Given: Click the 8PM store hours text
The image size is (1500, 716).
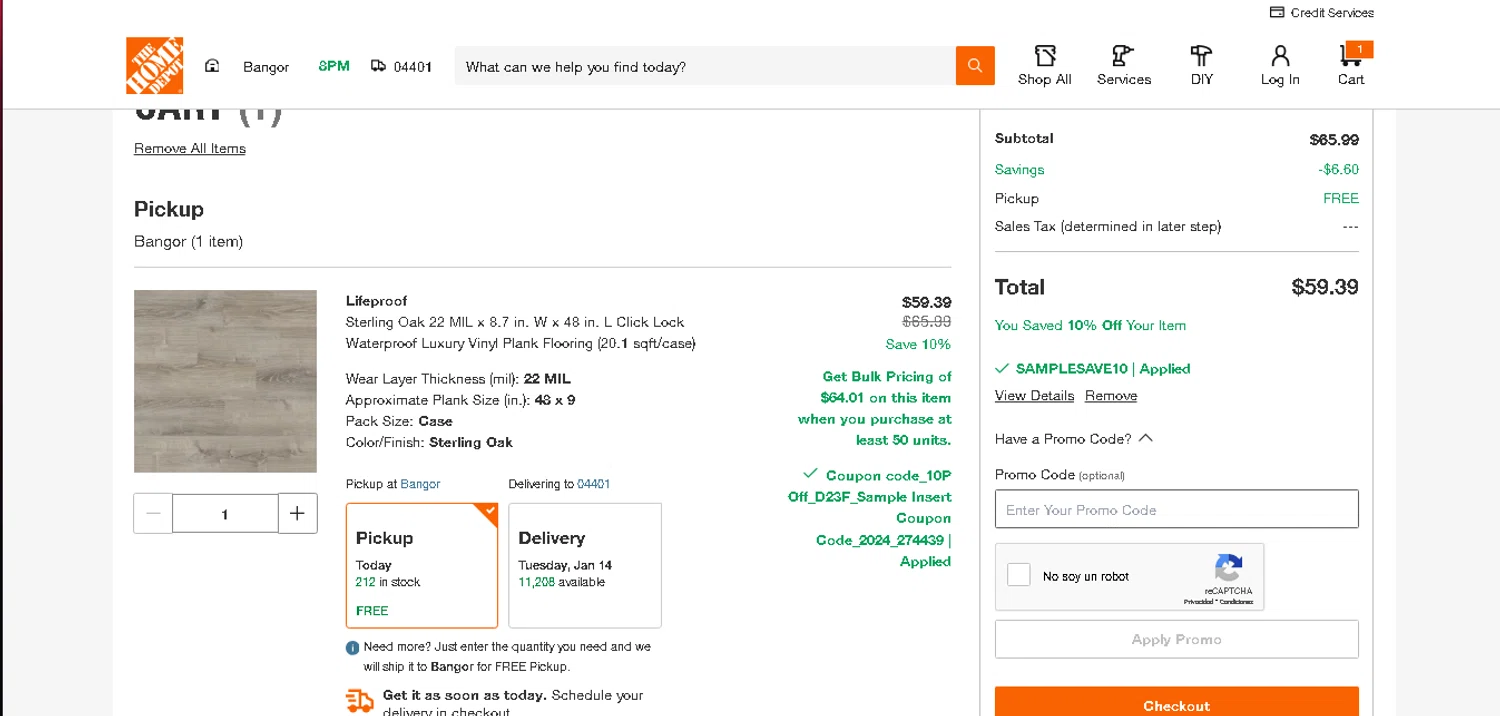Looking at the screenshot, I should (x=334, y=66).
